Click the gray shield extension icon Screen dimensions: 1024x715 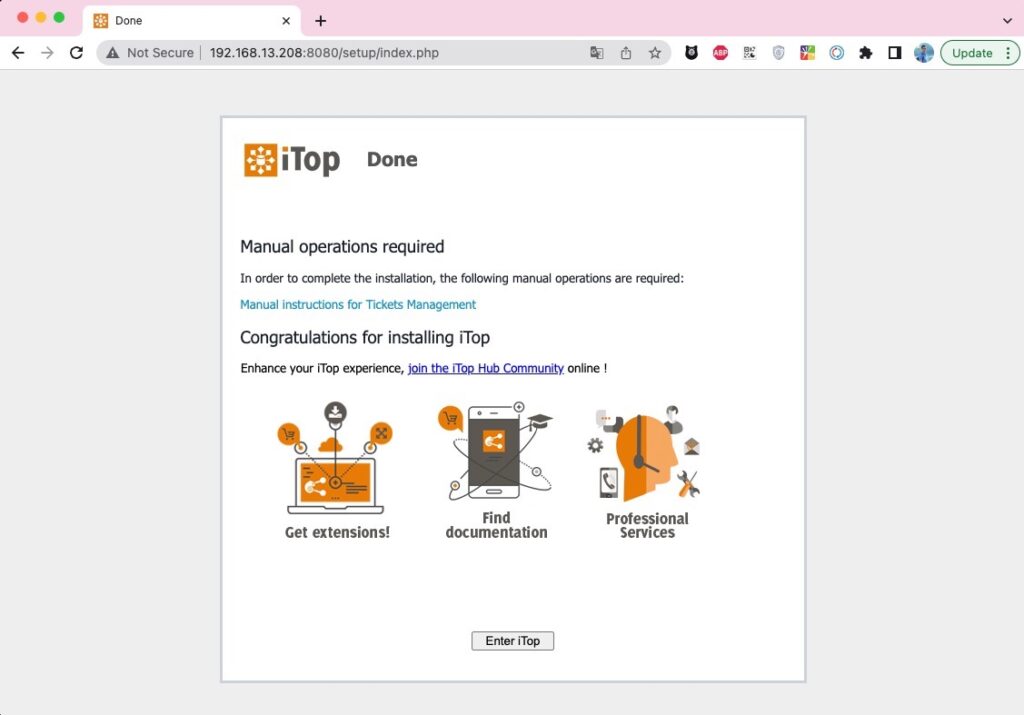[778, 53]
